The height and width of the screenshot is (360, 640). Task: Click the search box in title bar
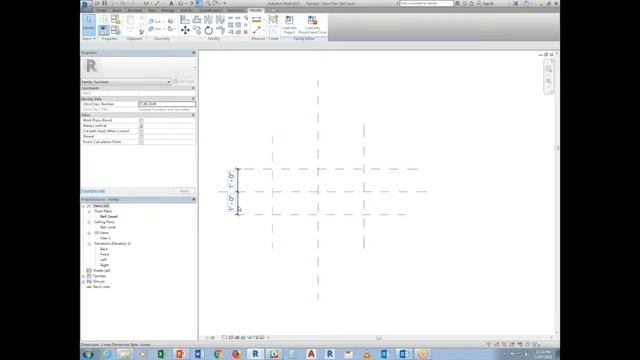(426, 3)
